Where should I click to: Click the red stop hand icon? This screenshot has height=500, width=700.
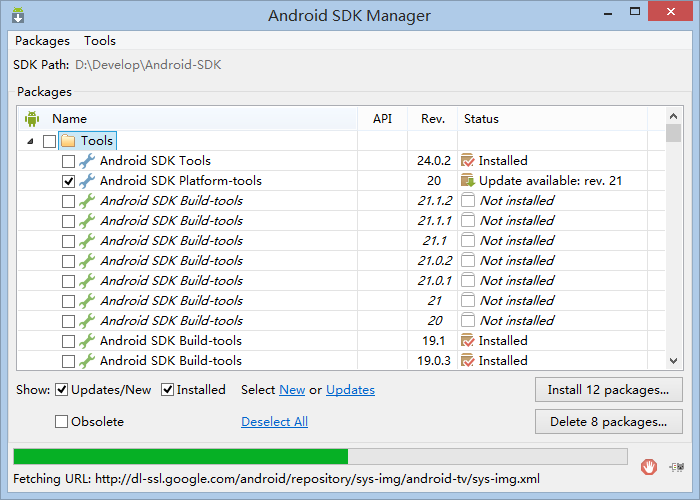click(649, 465)
